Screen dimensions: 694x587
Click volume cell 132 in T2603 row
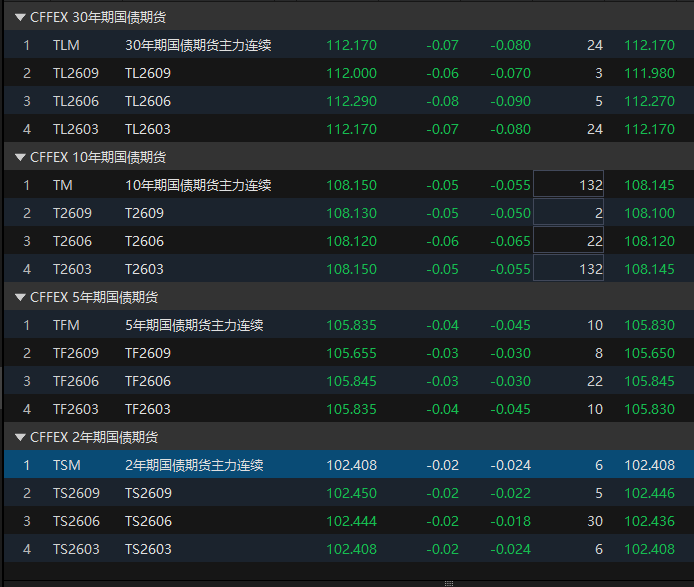pyautogui.click(x=568, y=268)
